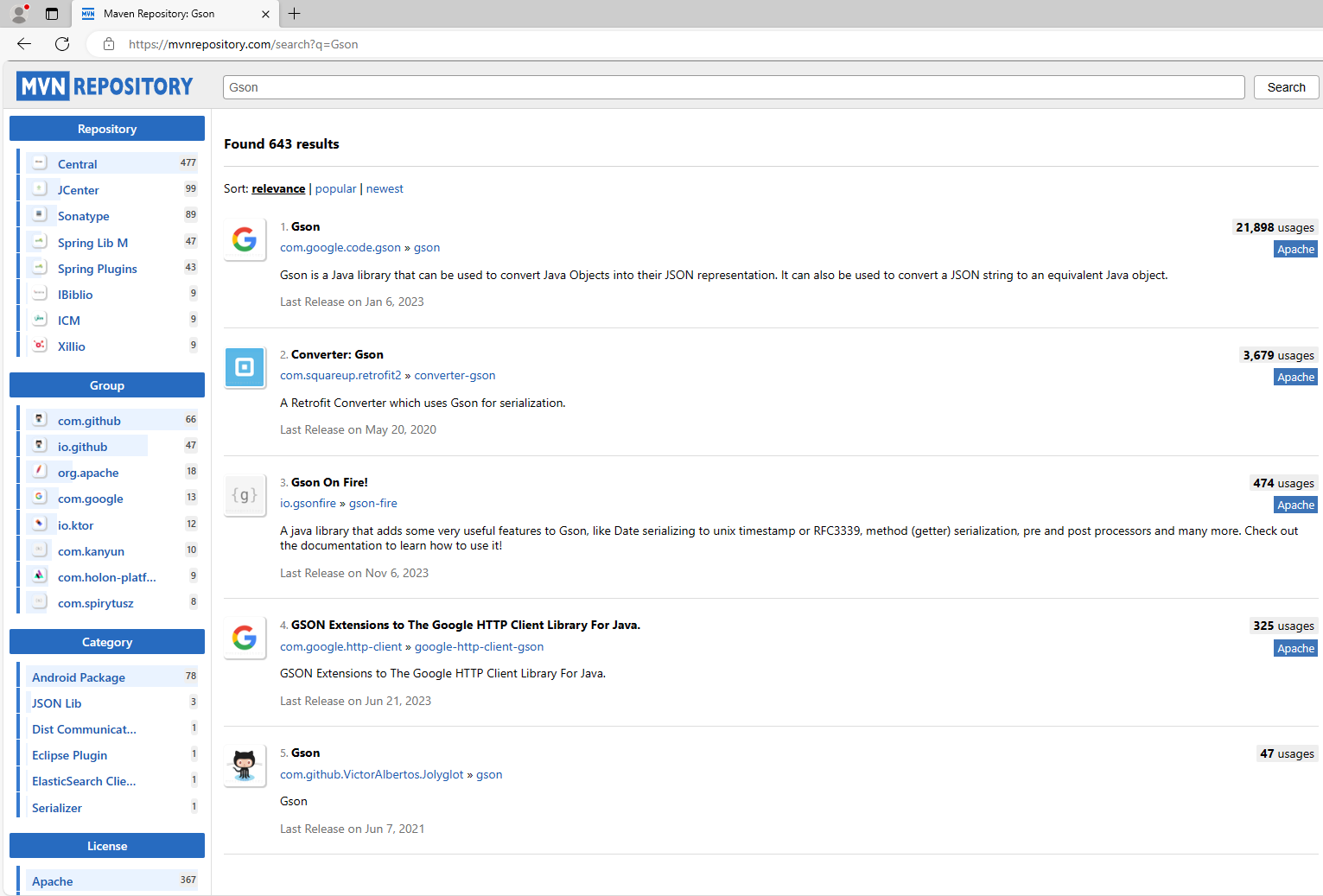Open the Converter: Gson title link
Image resolution: width=1323 pixels, height=896 pixels.
[337, 354]
